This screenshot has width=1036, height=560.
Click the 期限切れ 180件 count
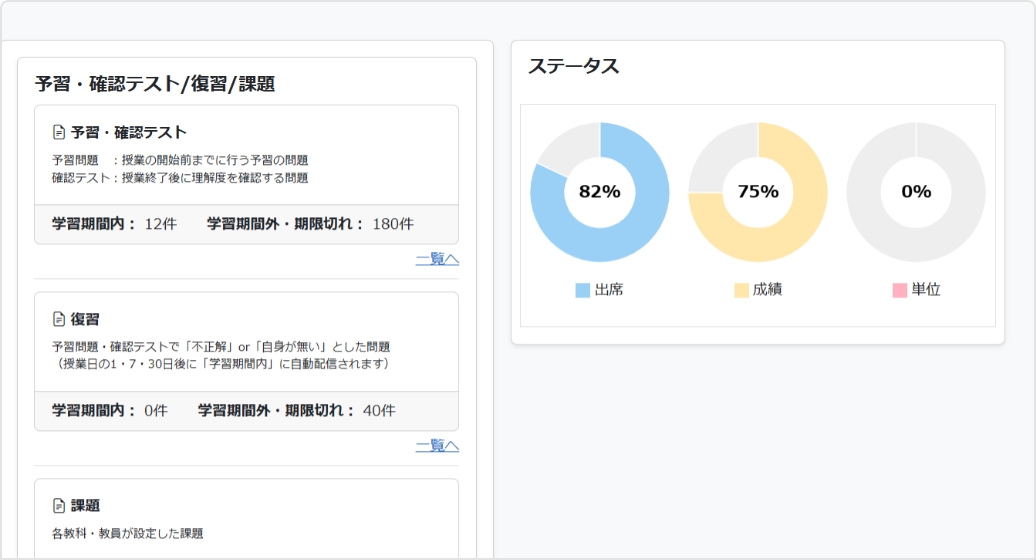[x=392, y=224]
